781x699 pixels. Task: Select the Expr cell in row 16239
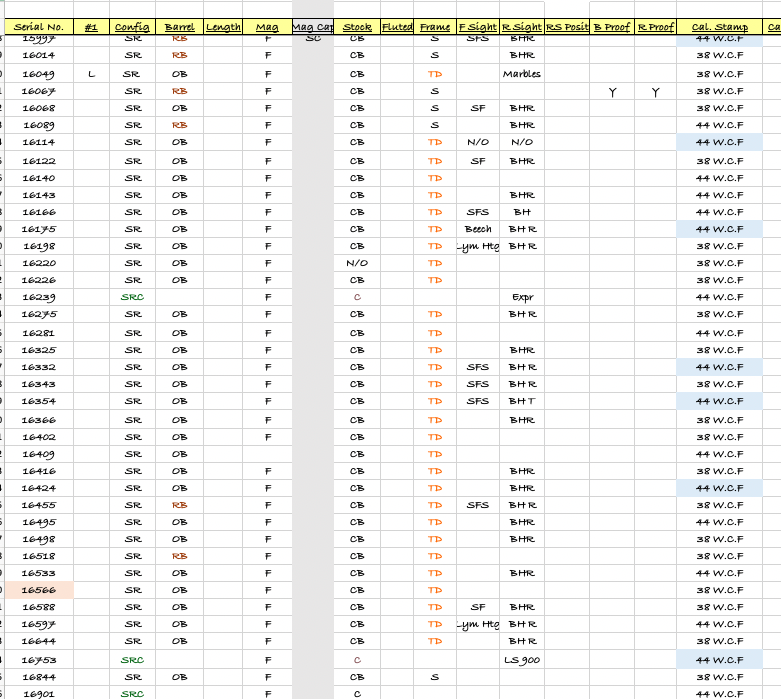pos(522,297)
